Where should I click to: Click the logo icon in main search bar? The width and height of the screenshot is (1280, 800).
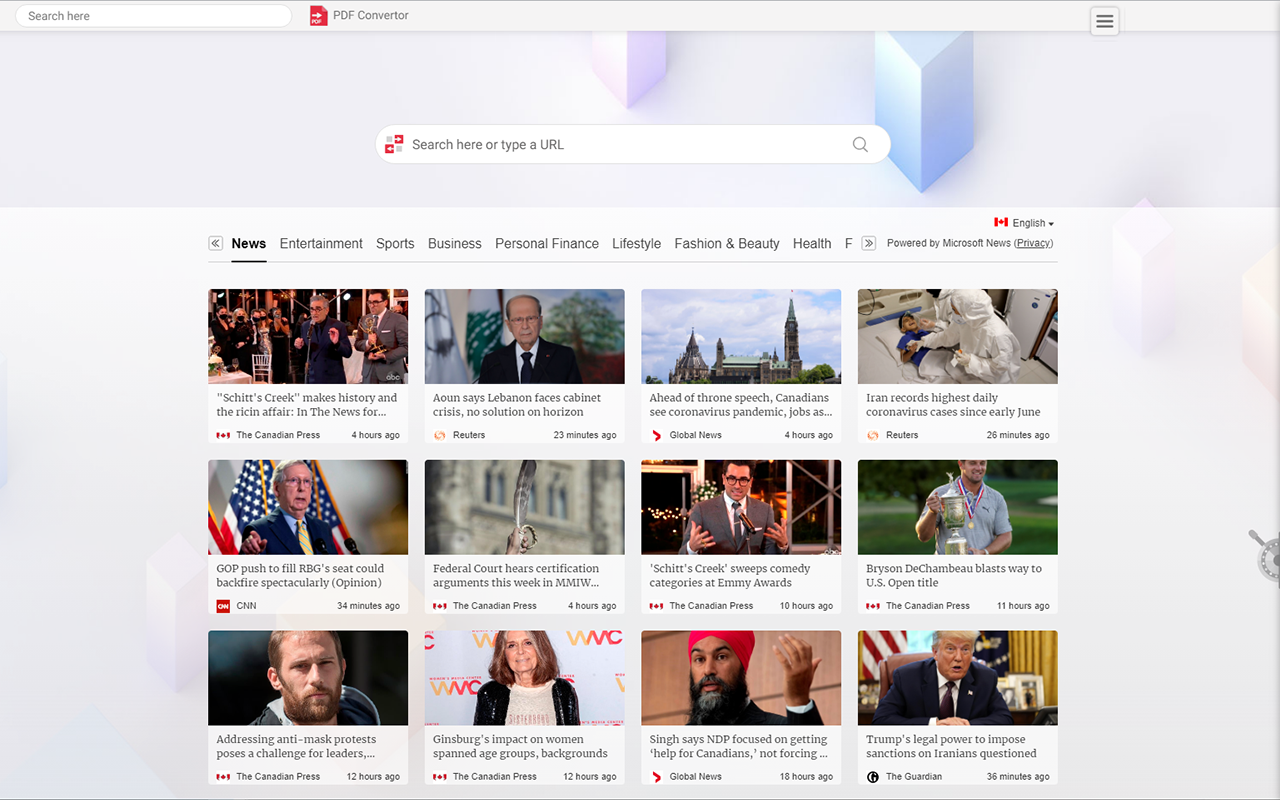(394, 145)
